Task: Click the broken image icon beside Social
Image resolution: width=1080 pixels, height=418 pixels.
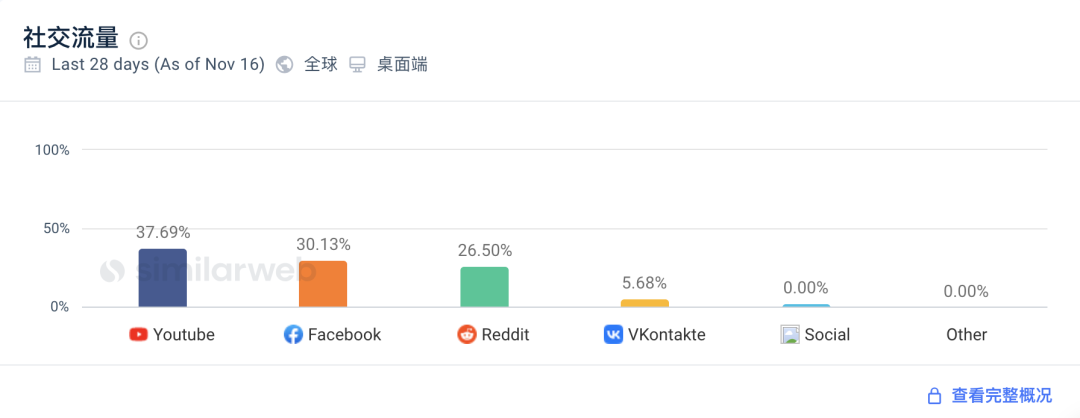Action: pos(789,335)
